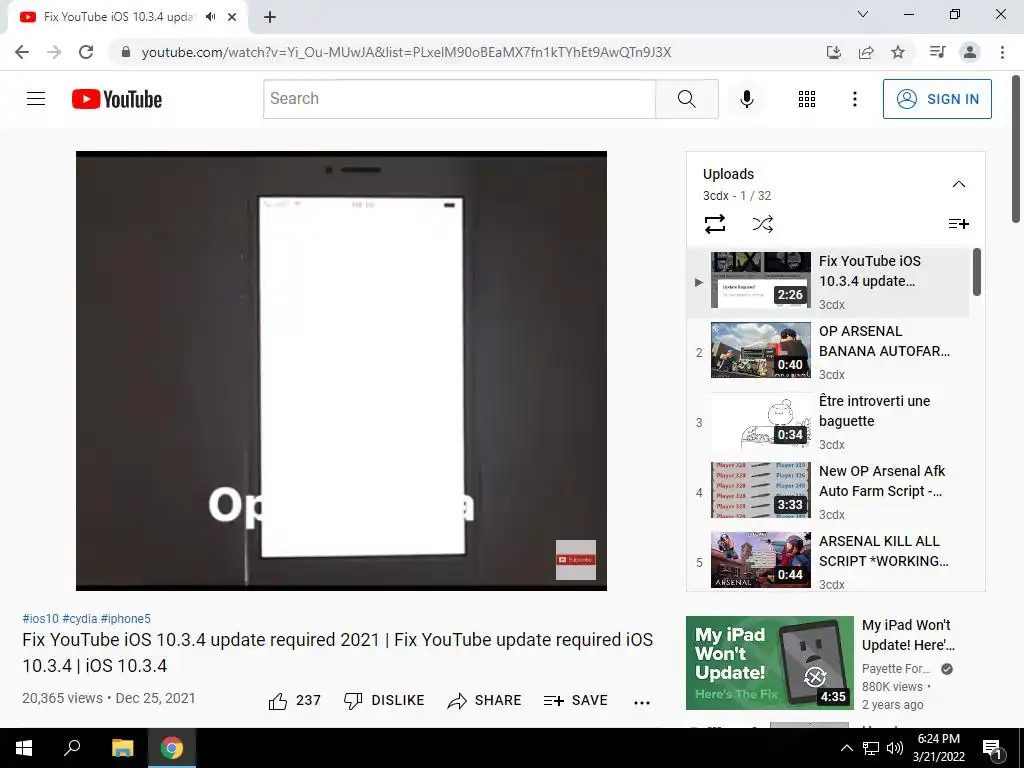The height and width of the screenshot is (768, 1024).
Task: Collapse the Uploads playlist panel
Action: (x=958, y=184)
